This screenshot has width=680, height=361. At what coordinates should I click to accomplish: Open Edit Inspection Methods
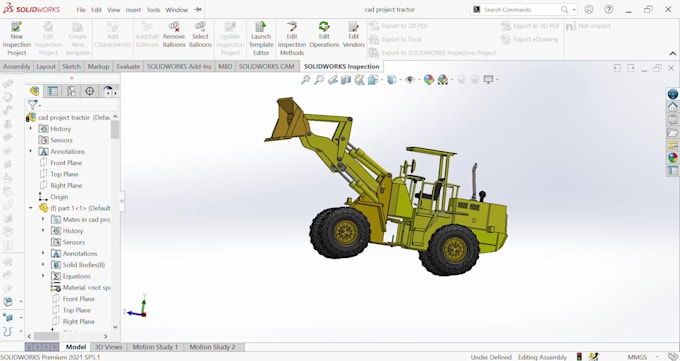pos(292,39)
